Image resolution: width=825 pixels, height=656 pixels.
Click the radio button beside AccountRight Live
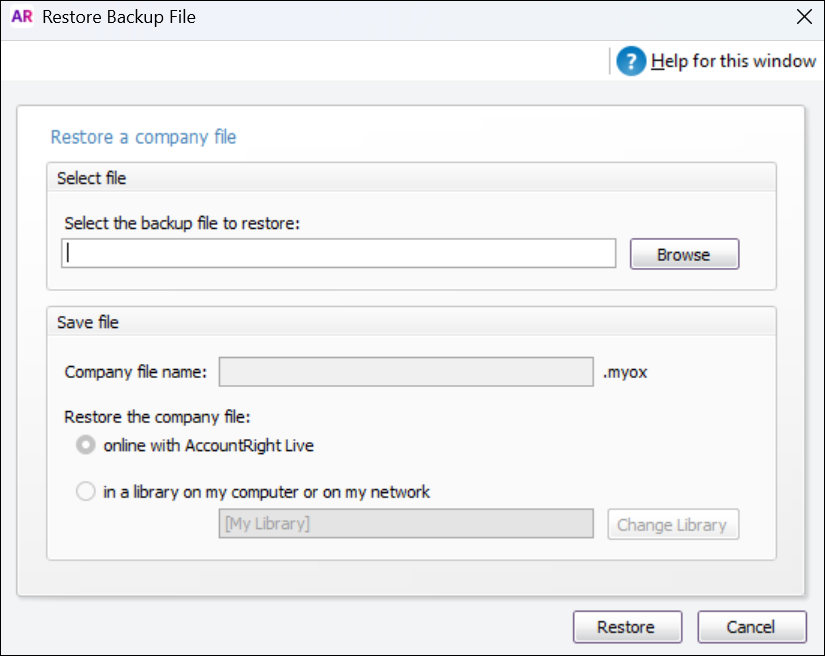pyautogui.click(x=86, y=445)
